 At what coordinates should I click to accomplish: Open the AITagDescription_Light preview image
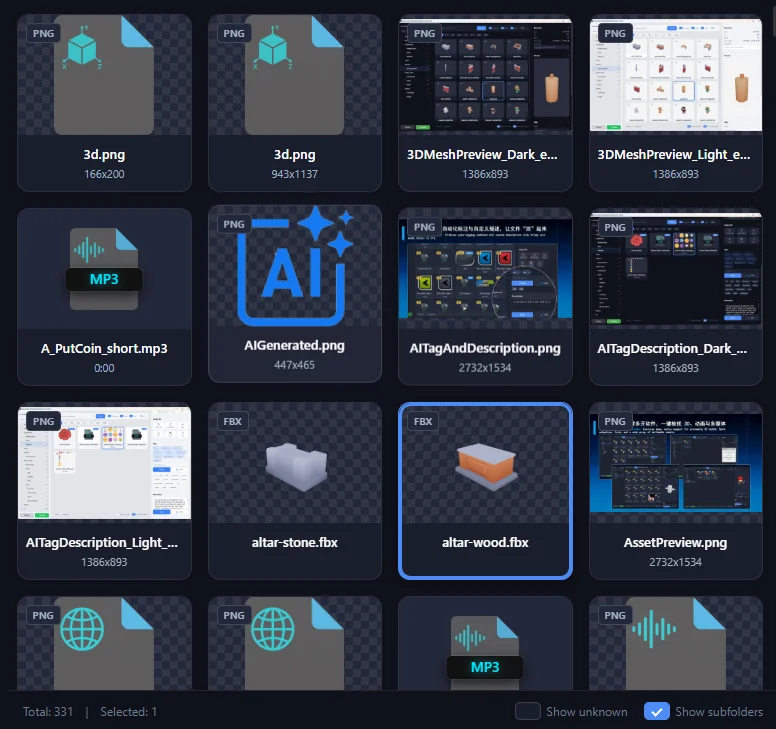click(104, 463)
